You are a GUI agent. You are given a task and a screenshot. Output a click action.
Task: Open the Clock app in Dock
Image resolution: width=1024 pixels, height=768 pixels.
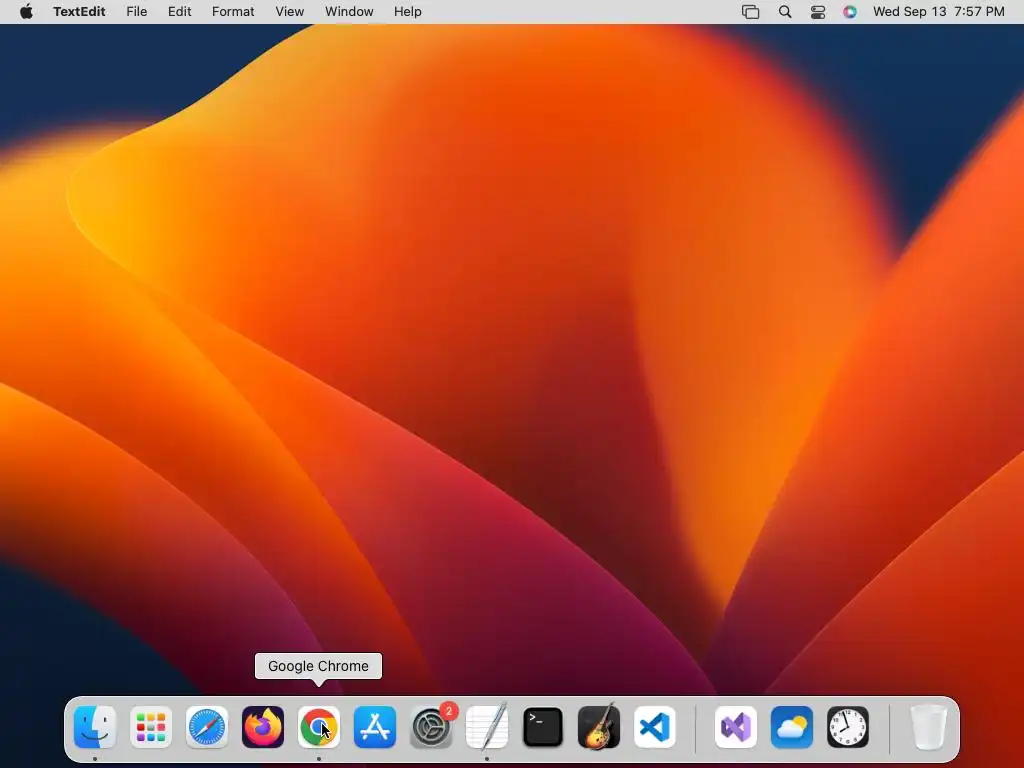click(x=848, y=727)
